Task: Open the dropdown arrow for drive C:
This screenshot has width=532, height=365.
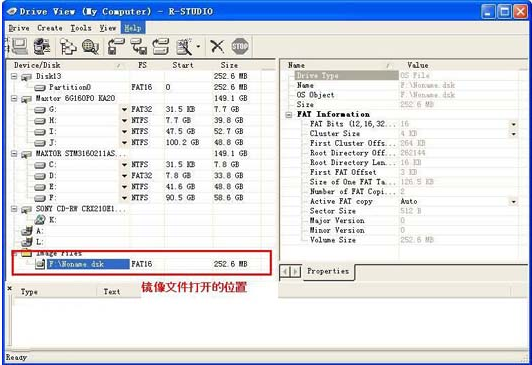Action: click(x=124, y=165)
